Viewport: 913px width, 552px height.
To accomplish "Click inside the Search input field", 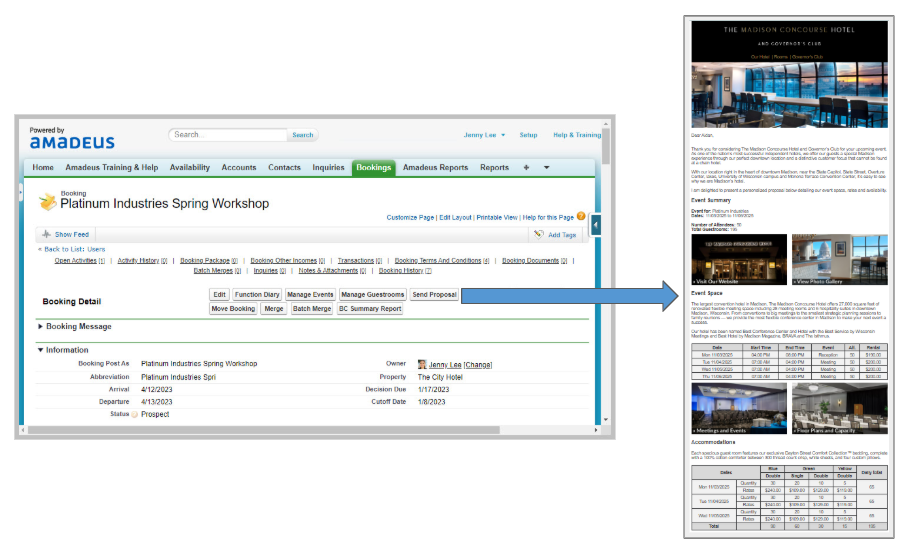I will [228, 135].
